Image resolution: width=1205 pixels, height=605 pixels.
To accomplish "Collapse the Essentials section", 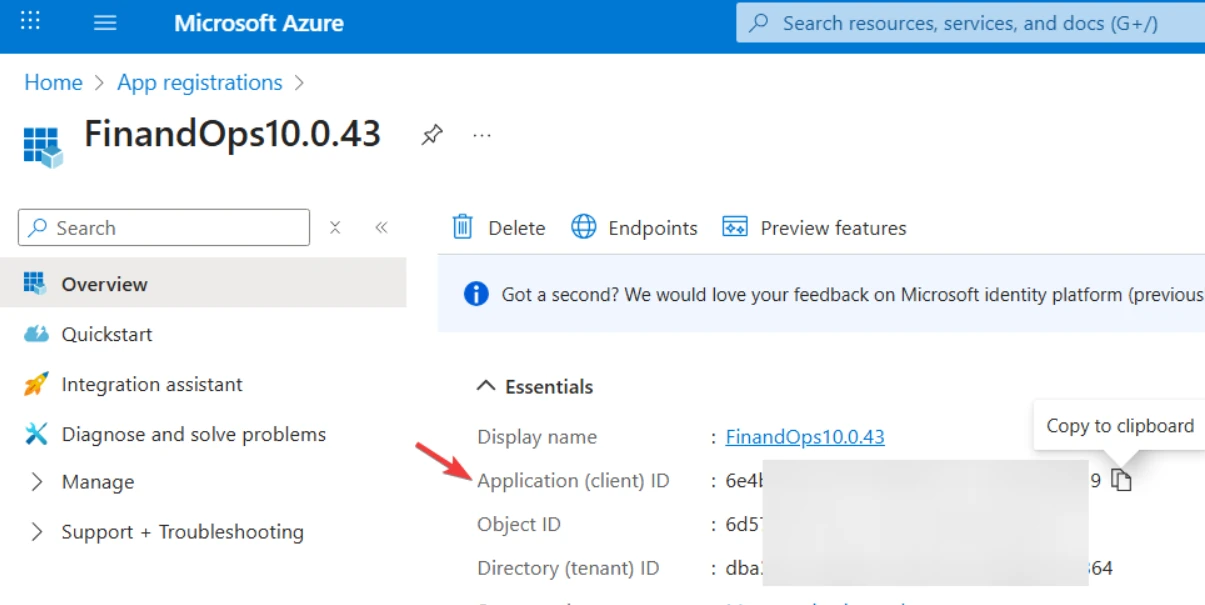I will click(x=535, y=387).
